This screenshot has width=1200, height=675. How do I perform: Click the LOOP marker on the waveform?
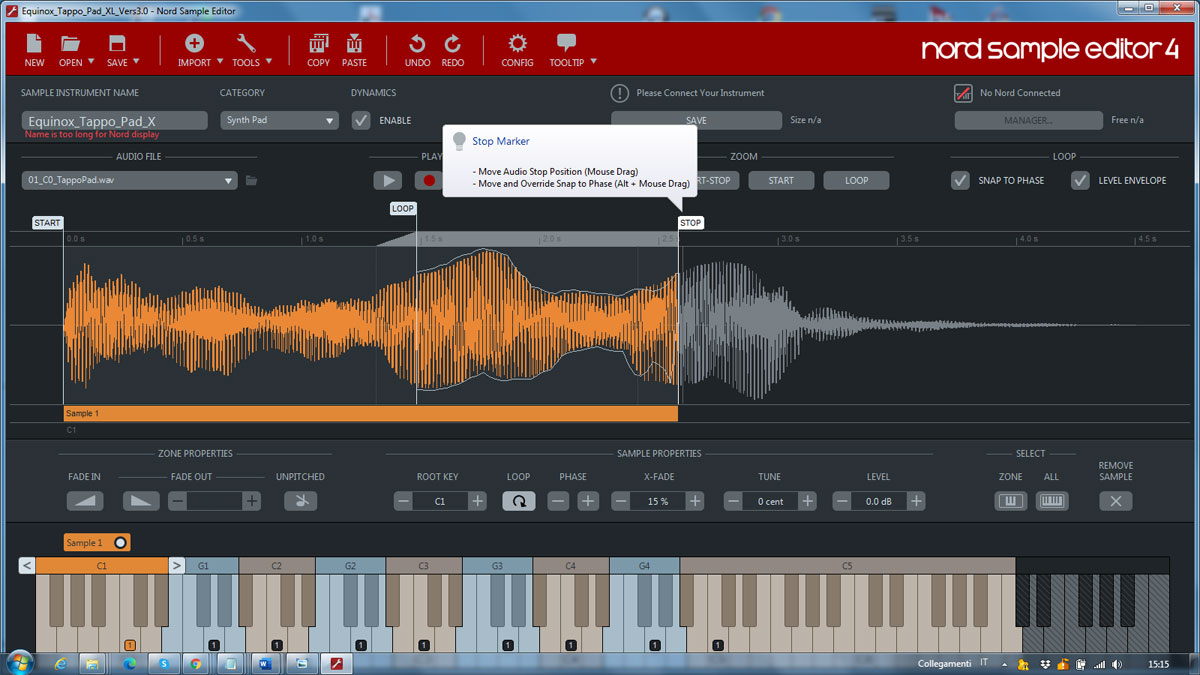403,209
